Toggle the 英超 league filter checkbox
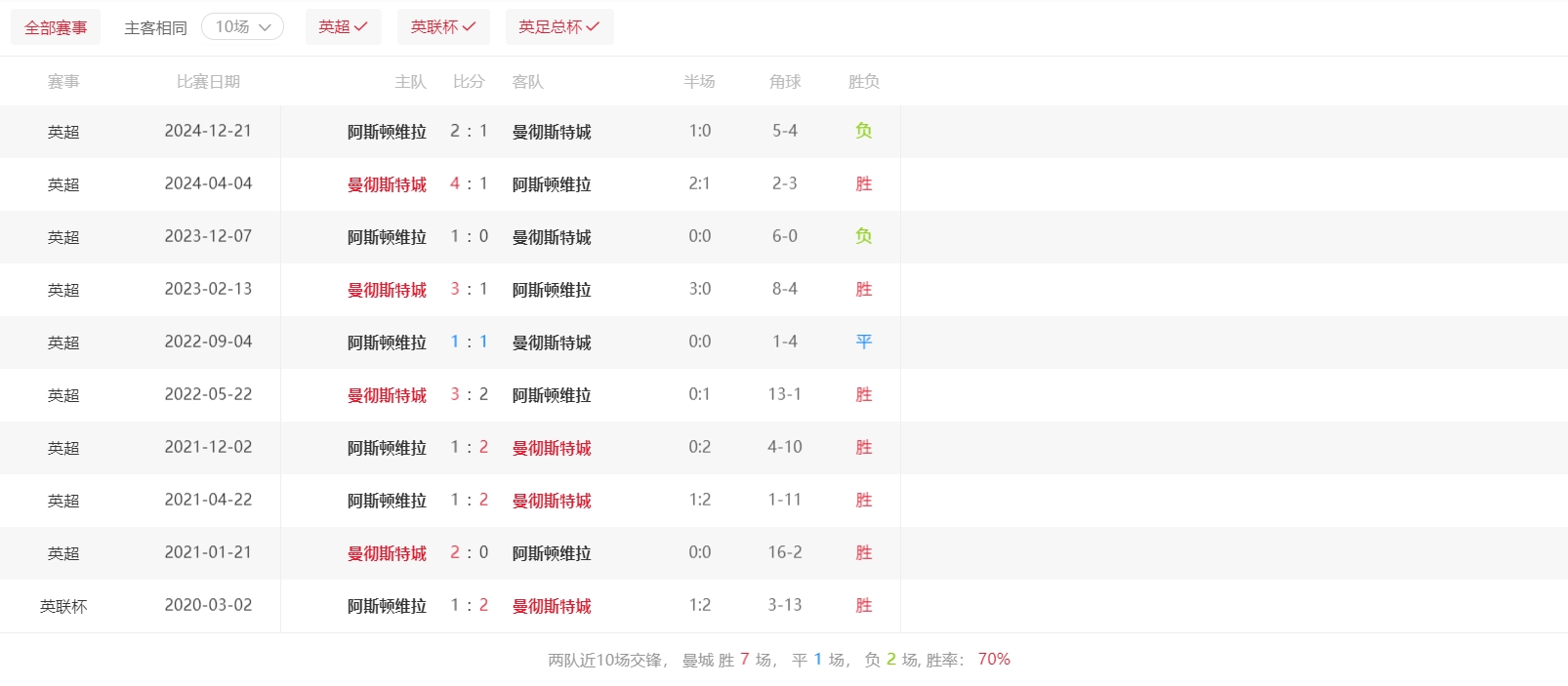 (x=343, y=27)
